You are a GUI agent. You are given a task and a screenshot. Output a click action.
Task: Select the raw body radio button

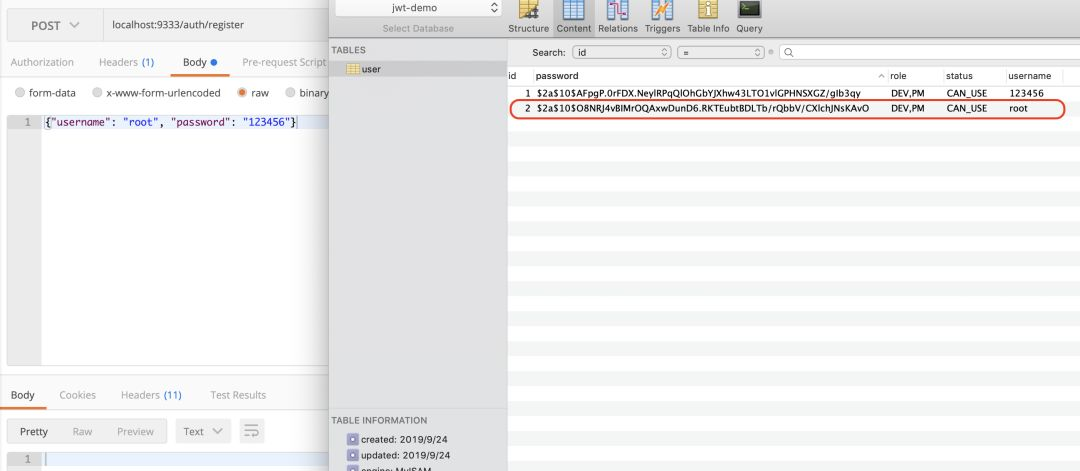click(x=242, y=92)
